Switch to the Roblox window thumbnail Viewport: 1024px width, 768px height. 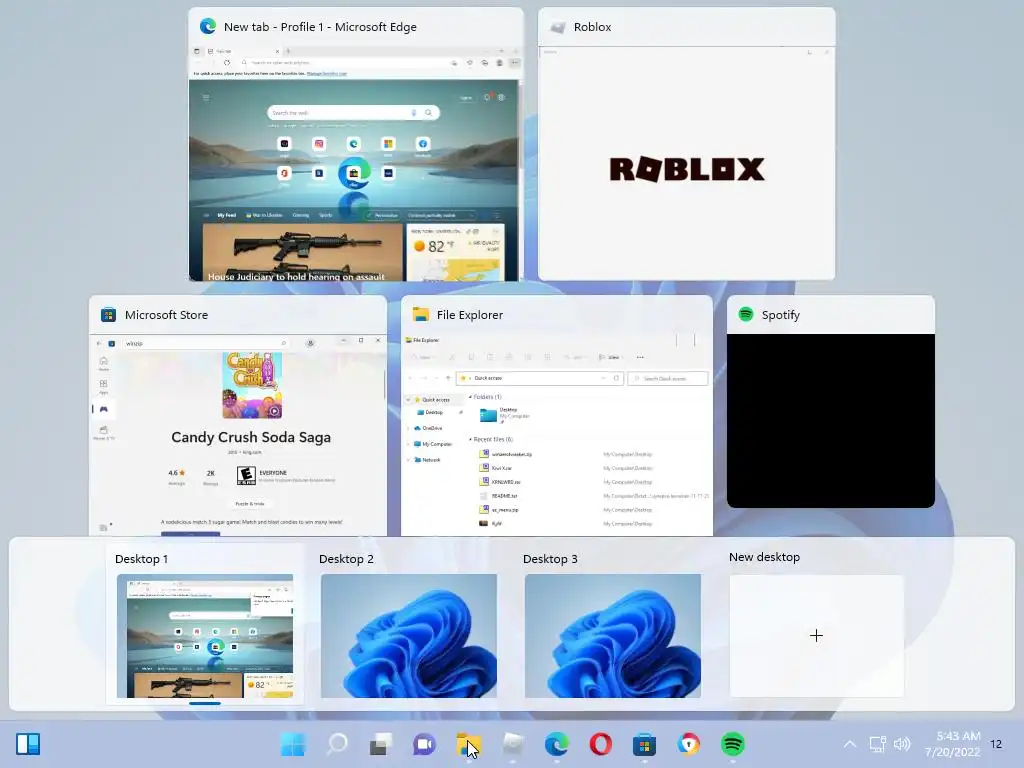click(686, 164)
